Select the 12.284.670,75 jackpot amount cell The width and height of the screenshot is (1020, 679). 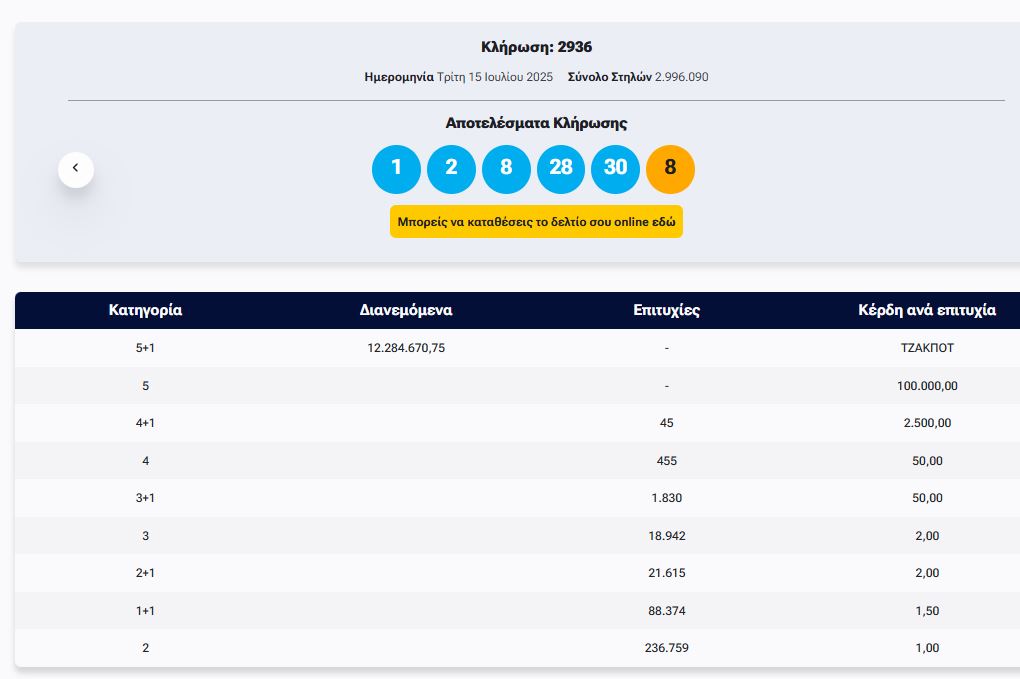click(x=406, y=348)
